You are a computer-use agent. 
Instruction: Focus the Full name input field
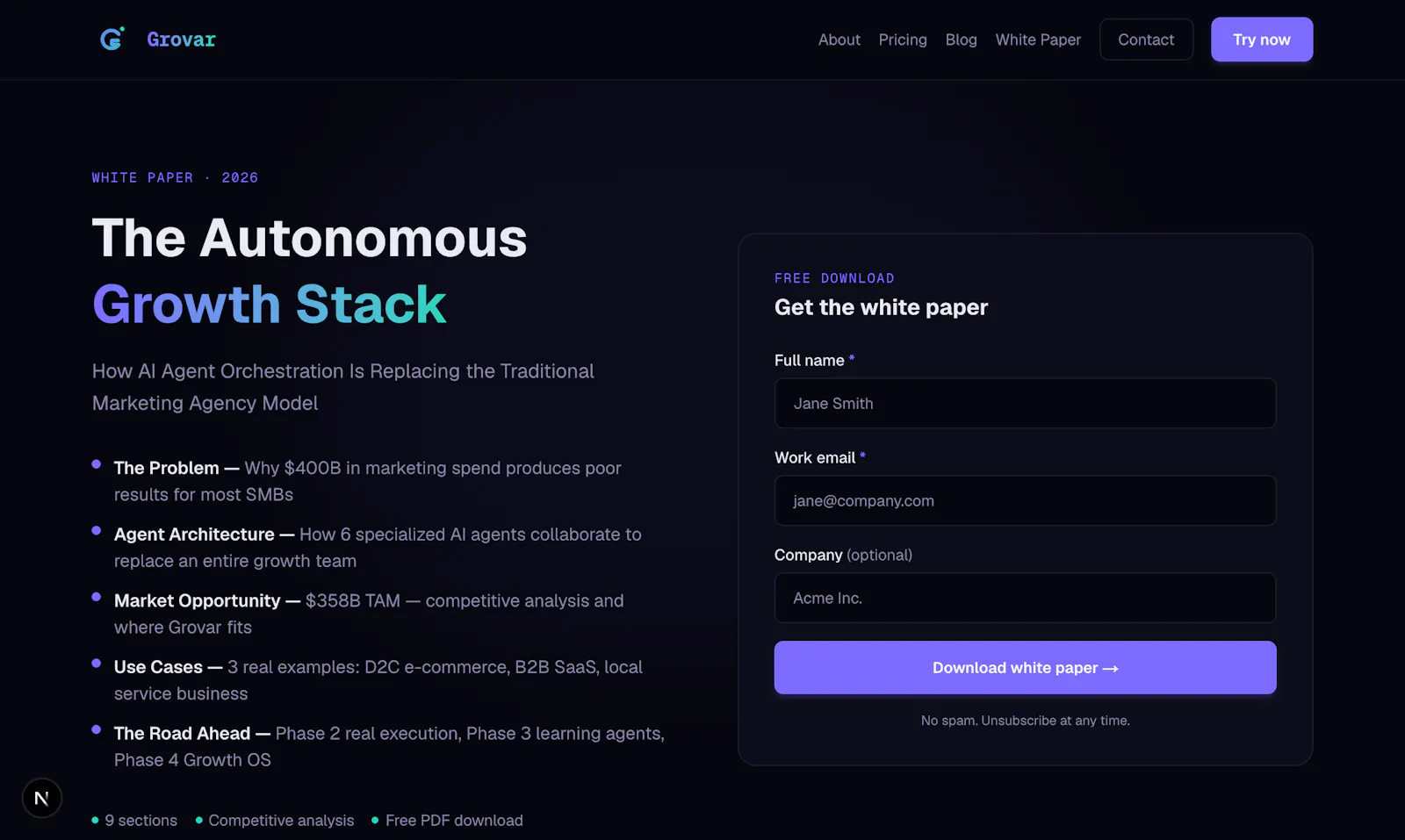(1025, 403)
